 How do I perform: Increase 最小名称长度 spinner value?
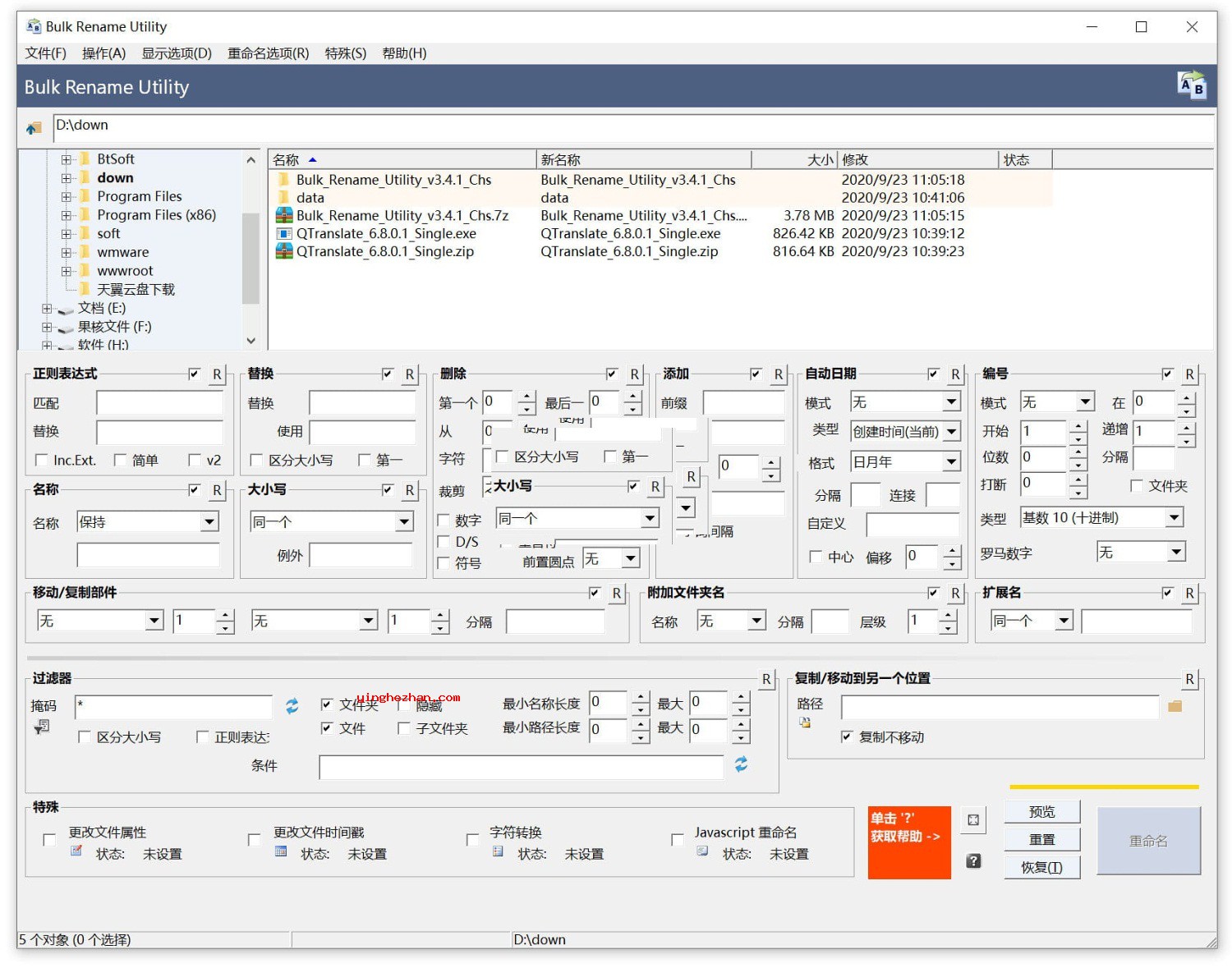(641, 697)
